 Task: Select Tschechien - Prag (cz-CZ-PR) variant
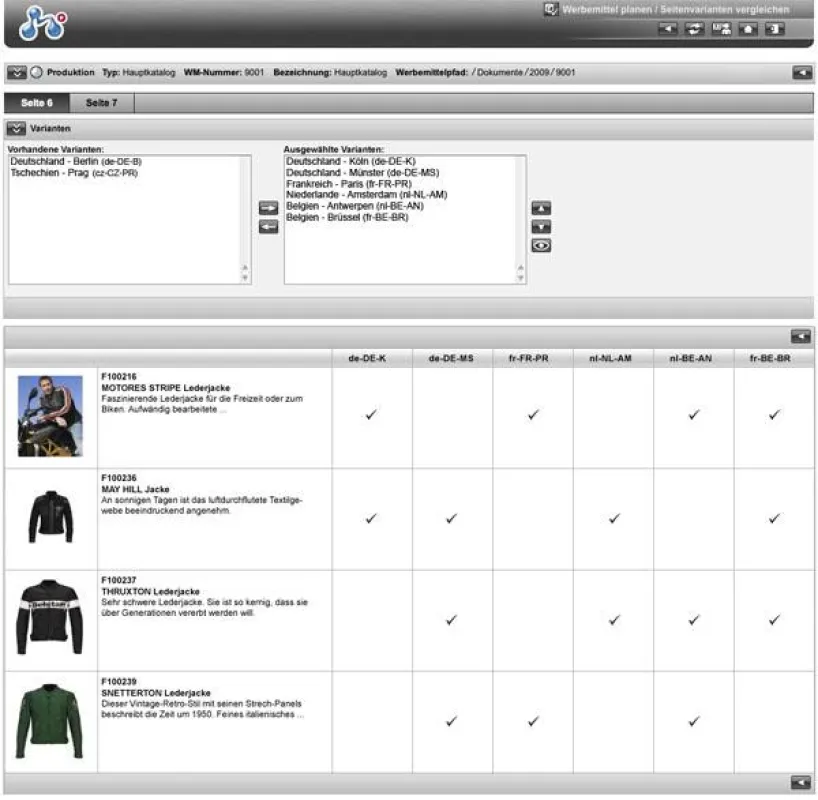point(74,173)
